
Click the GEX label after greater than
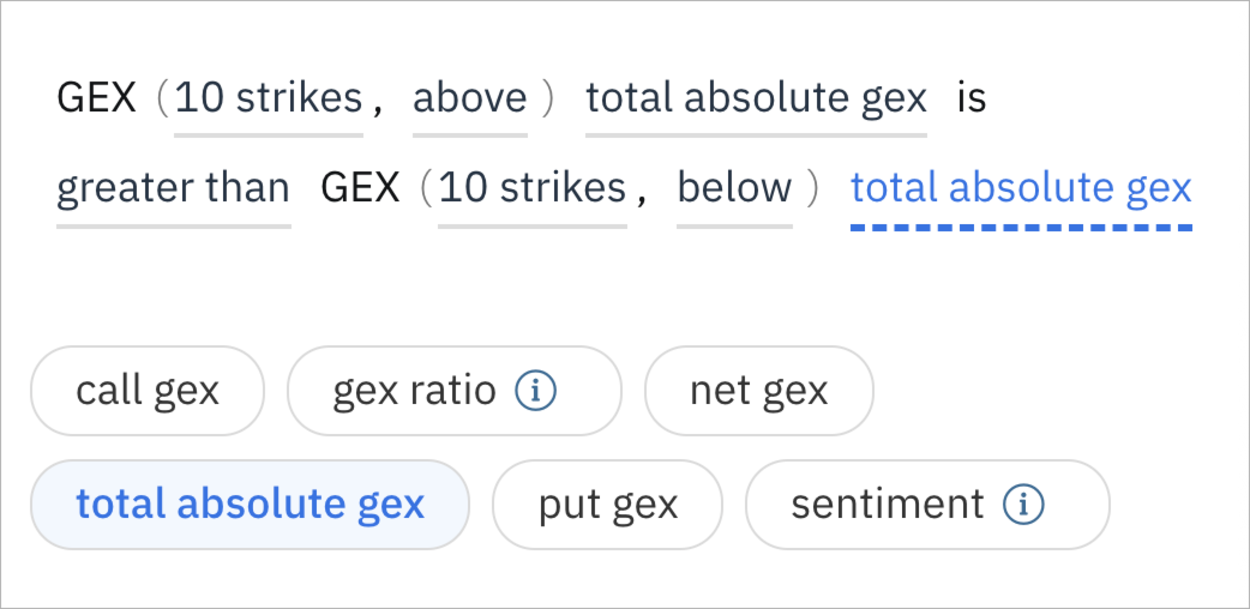[360, 188]
